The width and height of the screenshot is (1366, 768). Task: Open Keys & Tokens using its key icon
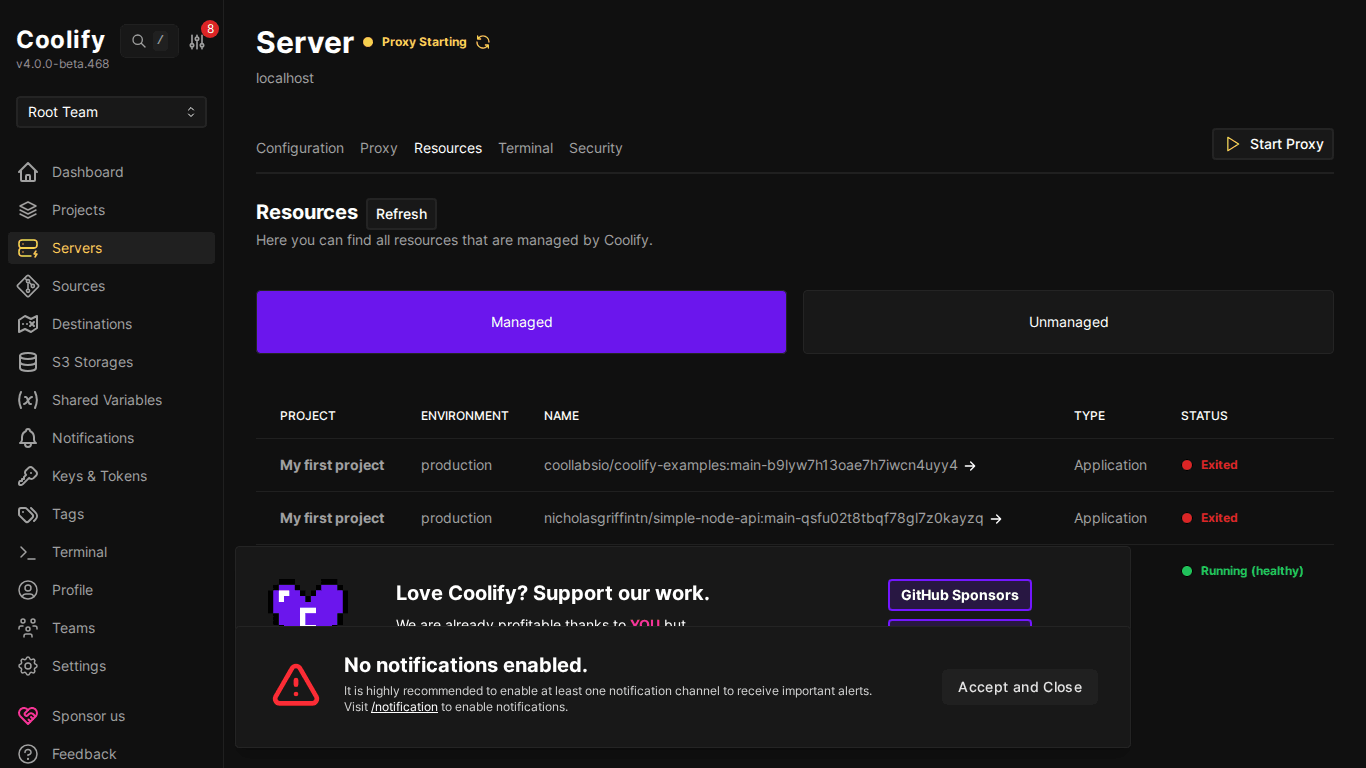29,476
